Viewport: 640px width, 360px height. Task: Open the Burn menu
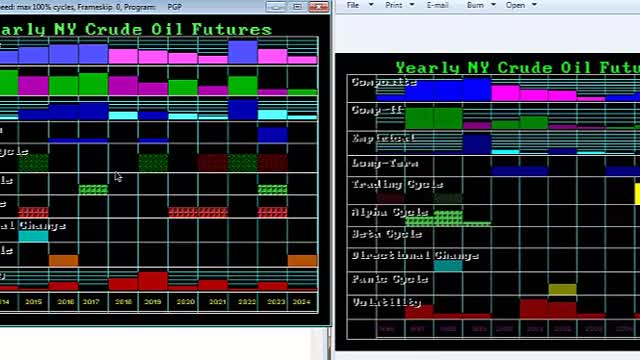(475, 5)
